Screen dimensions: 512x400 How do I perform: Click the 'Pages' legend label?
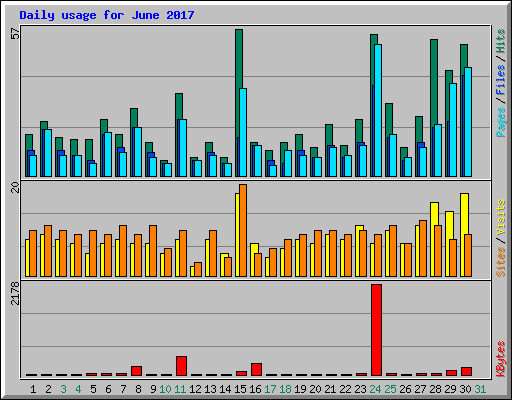(501, 122)
